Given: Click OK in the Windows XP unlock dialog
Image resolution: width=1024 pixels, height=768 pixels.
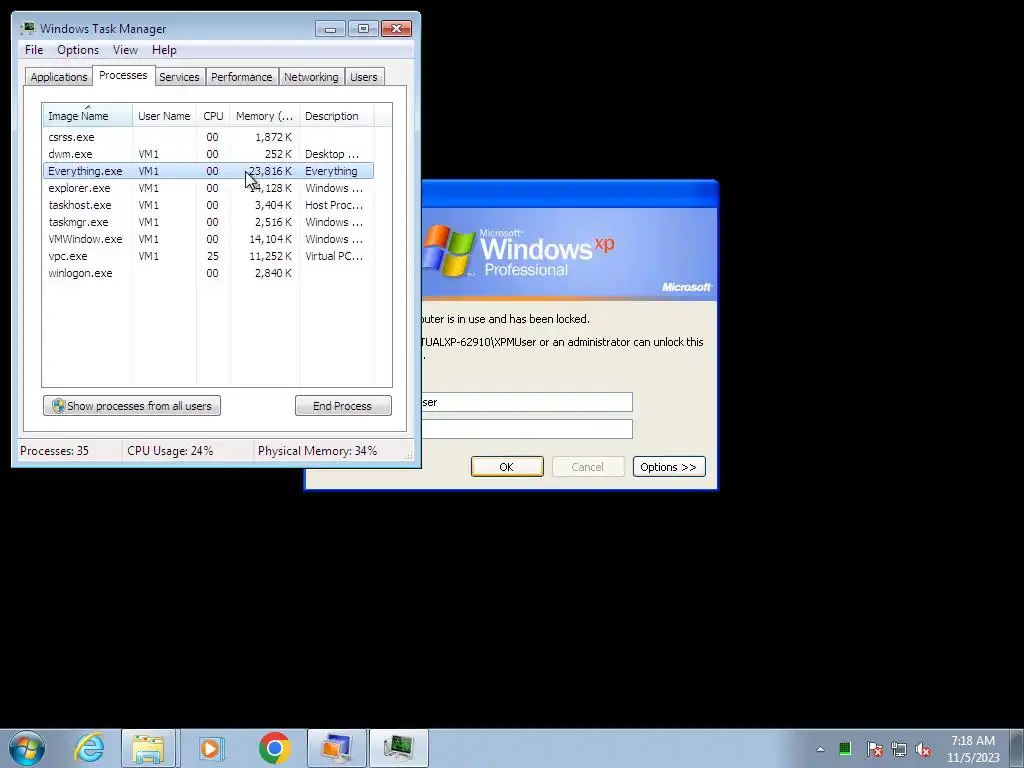Looking at the screenshot, I should coord(507,466).
